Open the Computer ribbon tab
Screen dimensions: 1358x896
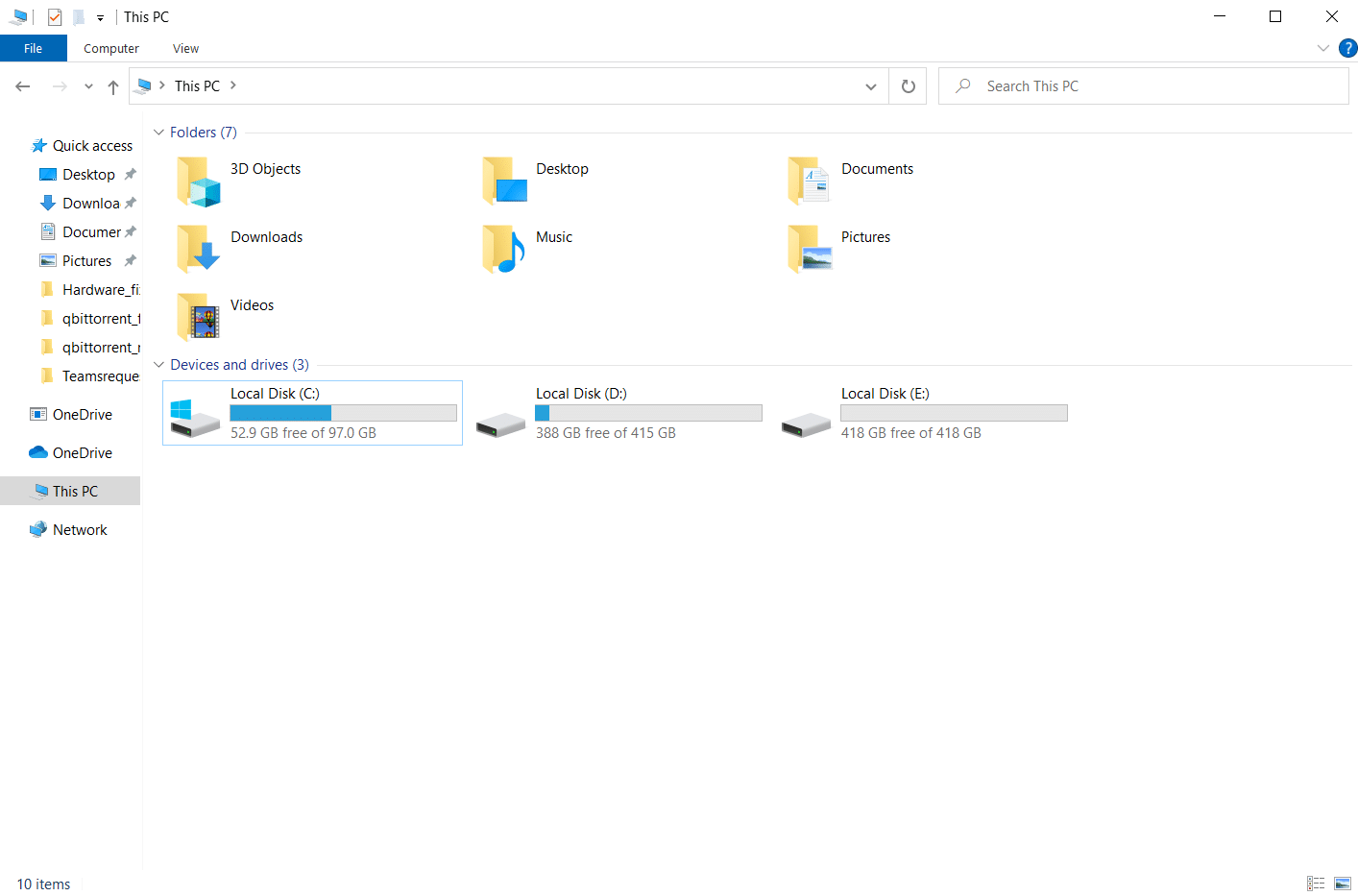[x=111, y=48]
